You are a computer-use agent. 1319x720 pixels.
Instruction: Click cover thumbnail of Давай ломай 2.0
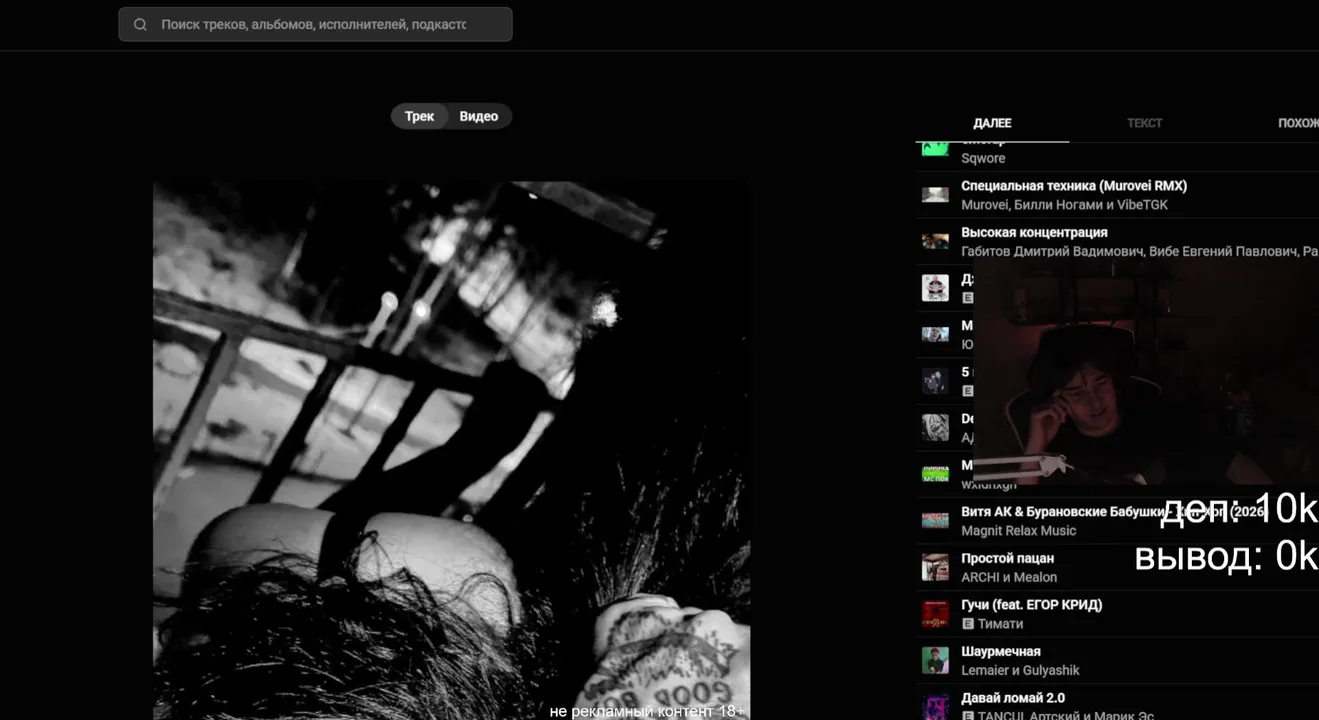[935, 706]
